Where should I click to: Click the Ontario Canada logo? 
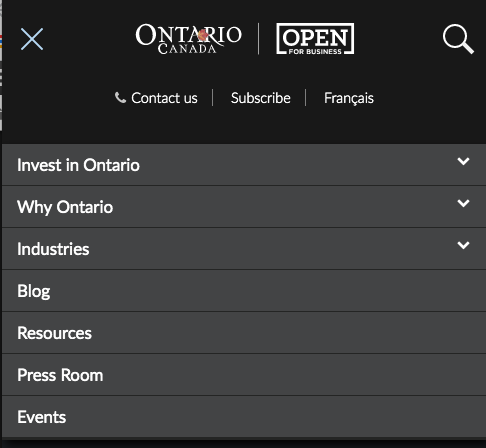188,39
